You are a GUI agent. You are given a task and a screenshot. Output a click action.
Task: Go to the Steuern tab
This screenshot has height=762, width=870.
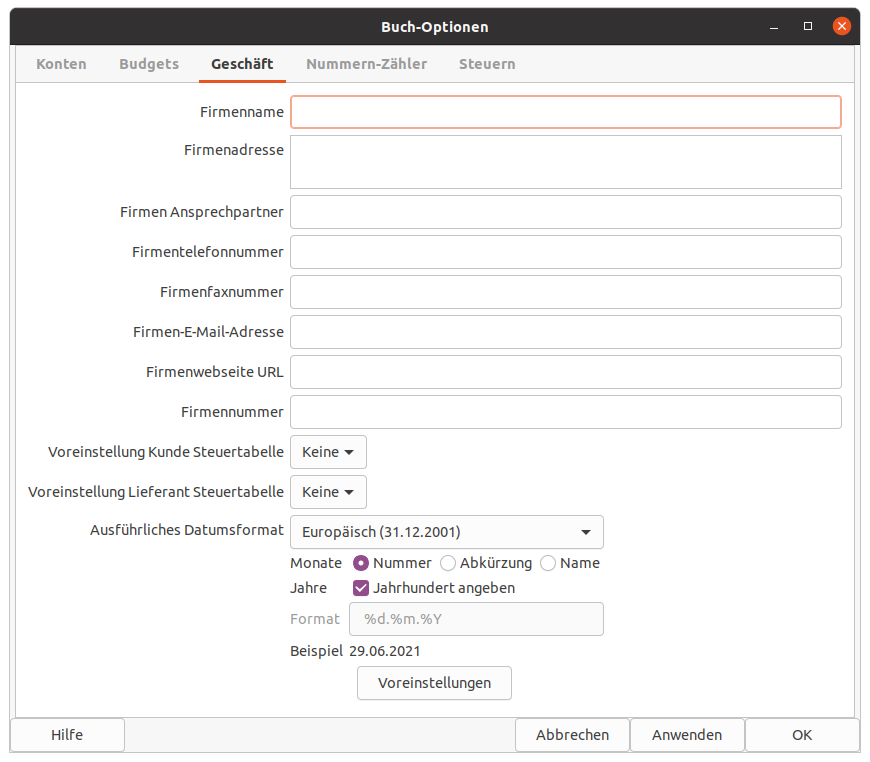[487, 64]
